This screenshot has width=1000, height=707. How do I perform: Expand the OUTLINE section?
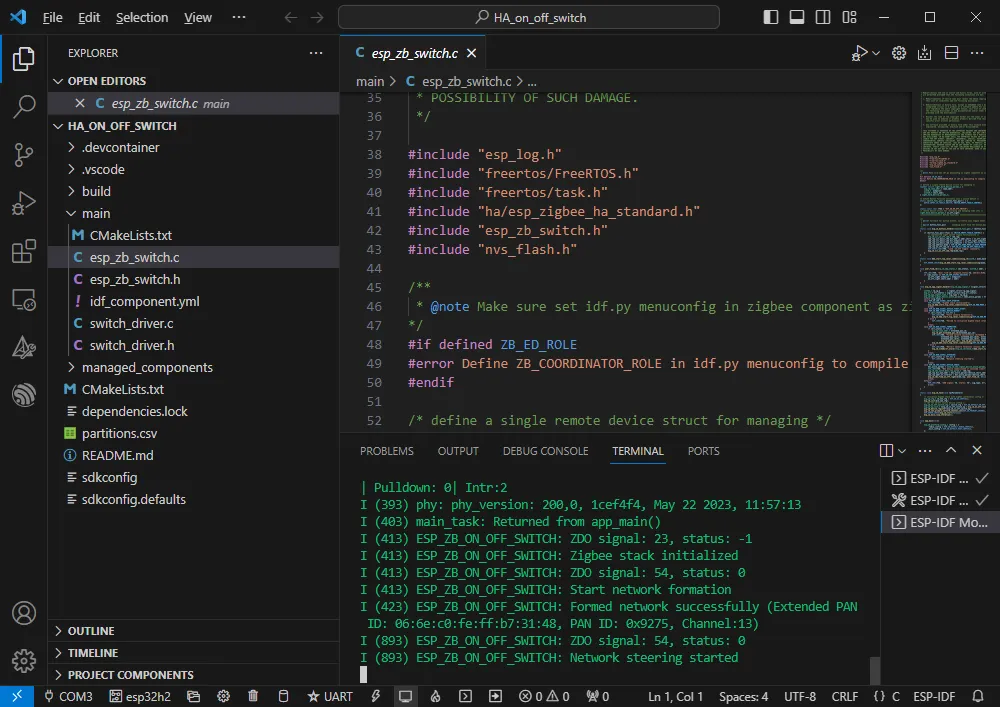click(x=90, y=631)
